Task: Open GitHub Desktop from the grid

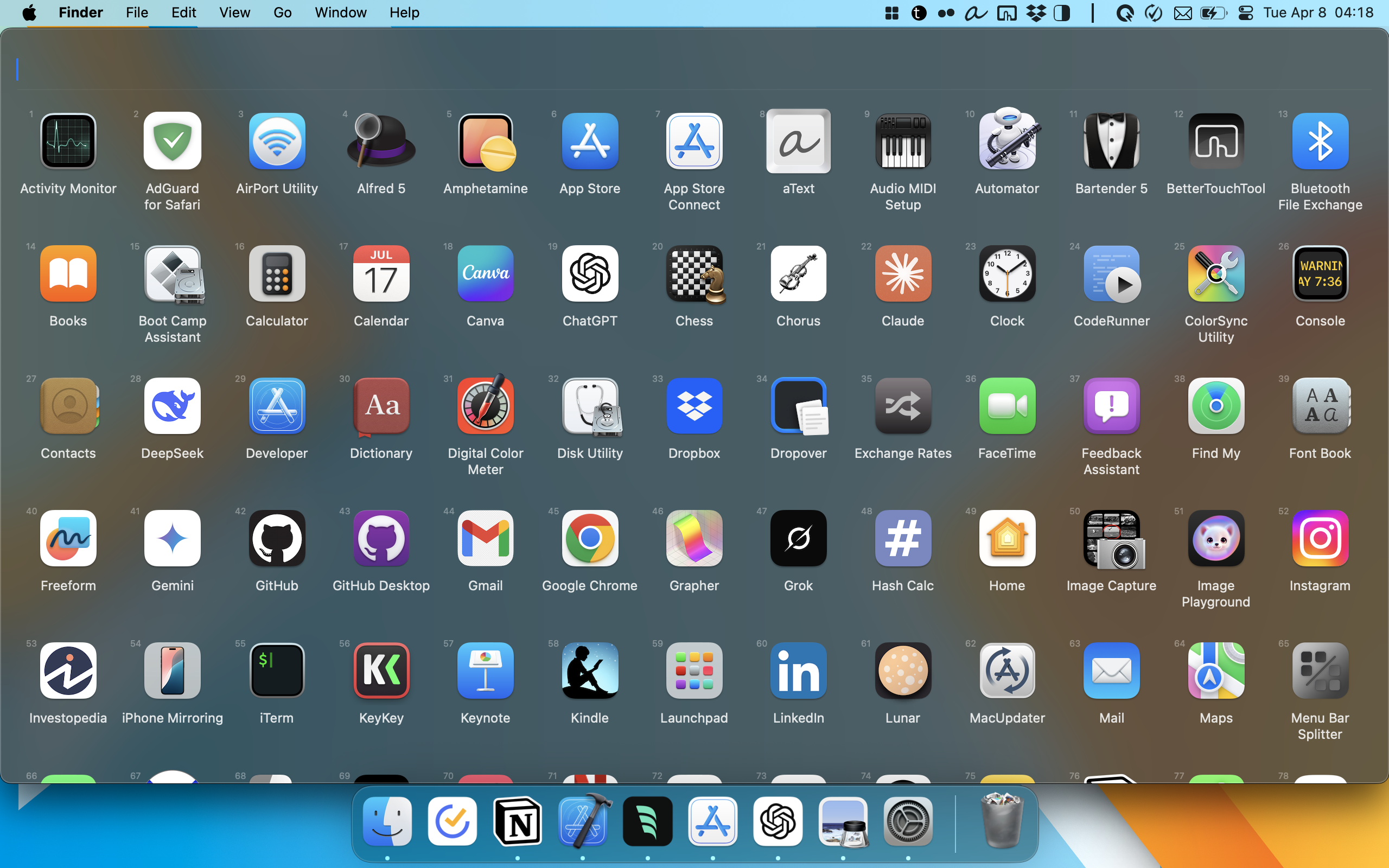Action: pyautogui.click(x=381, y=539)
